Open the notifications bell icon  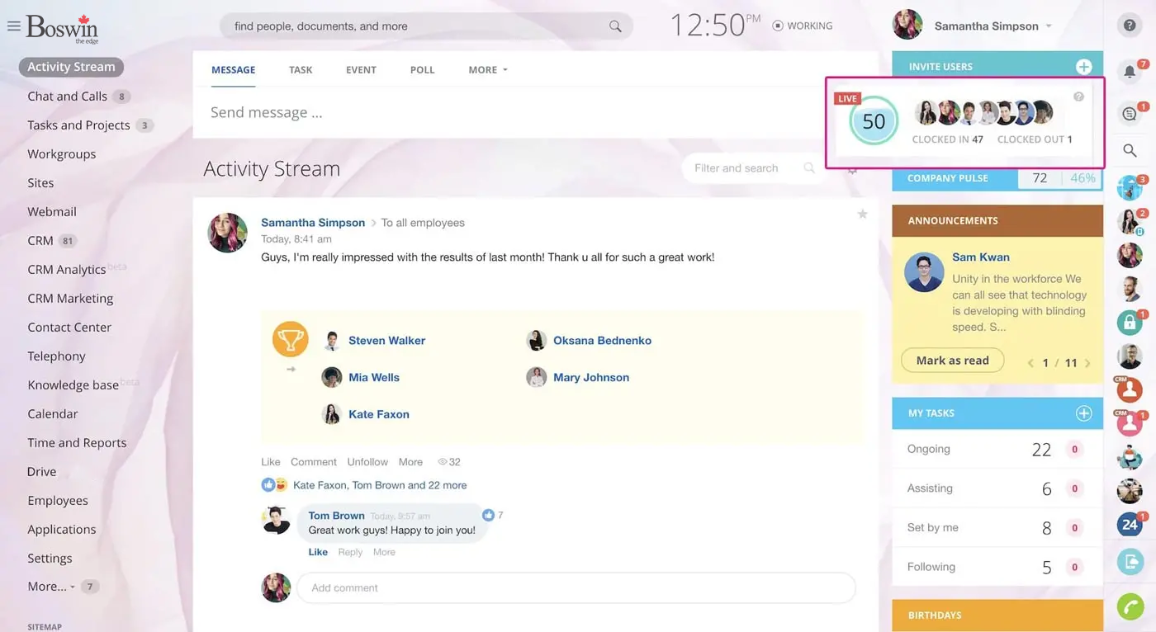point(1129,72)
